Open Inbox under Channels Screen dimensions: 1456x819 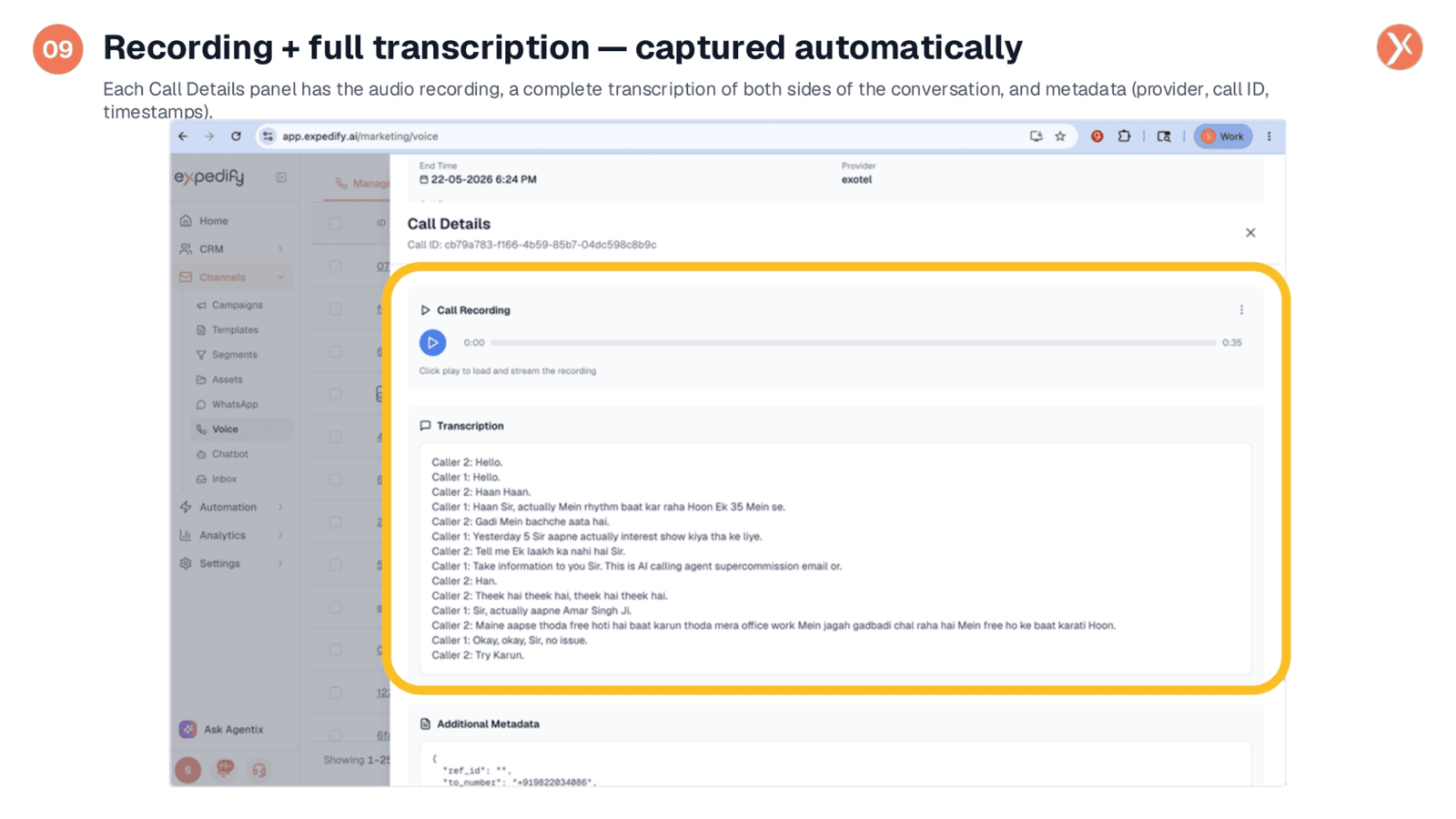coord(224,479)
